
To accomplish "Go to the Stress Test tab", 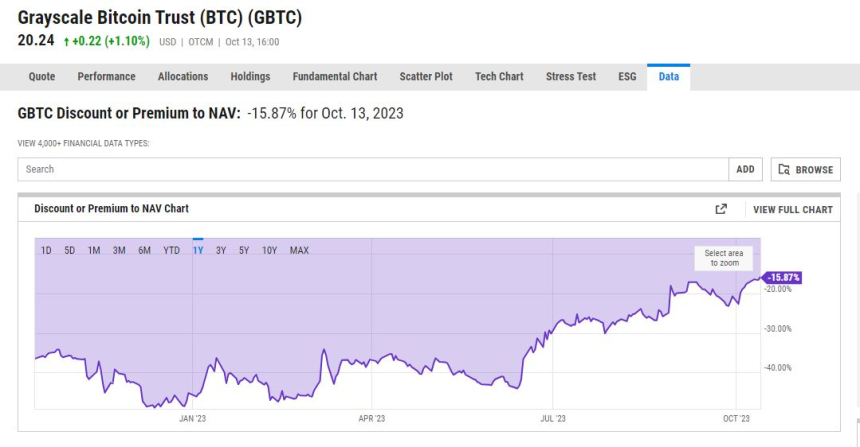I will tap(570, 77).
